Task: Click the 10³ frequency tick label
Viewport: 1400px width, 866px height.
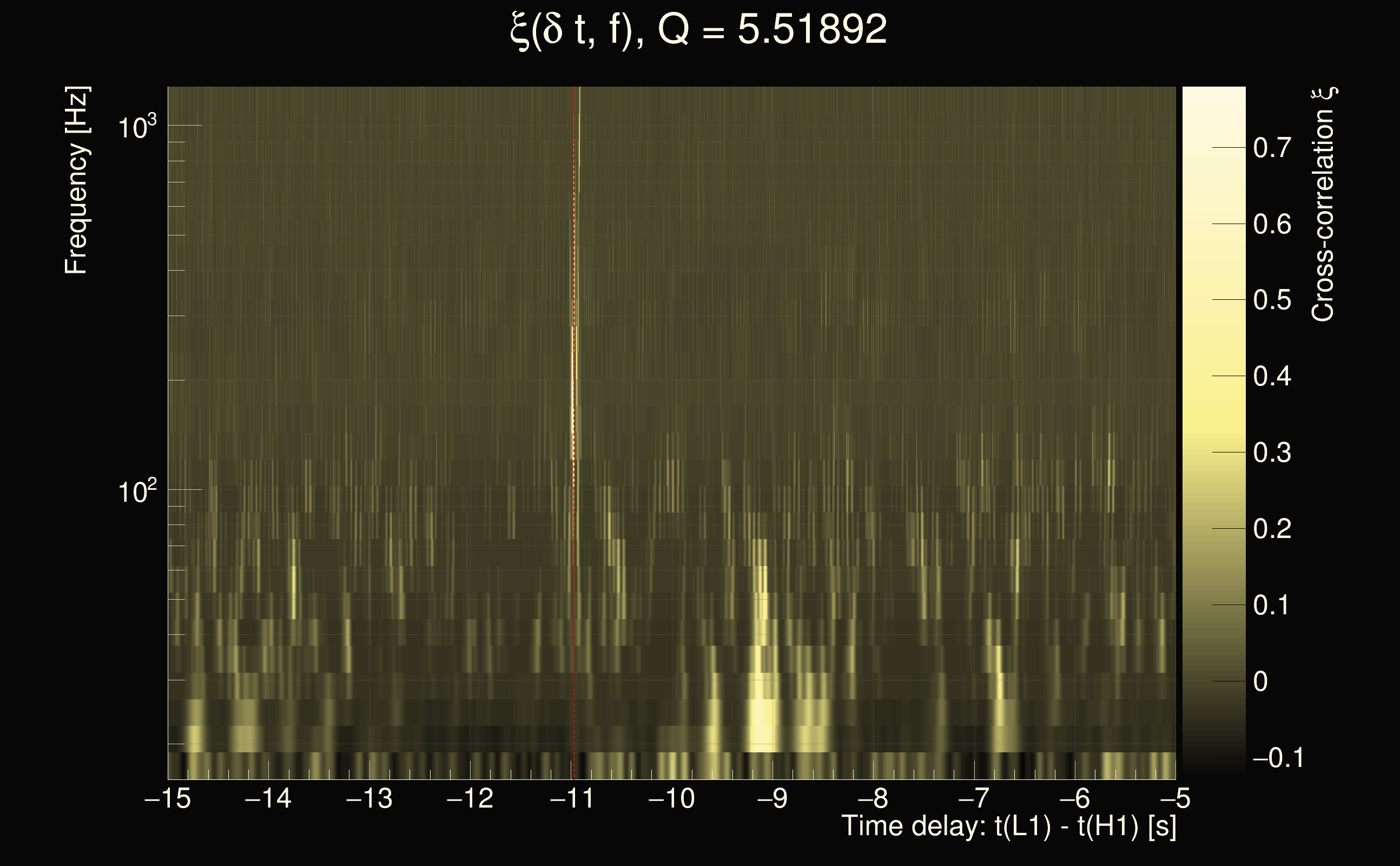Action: (x=136, y=127)
